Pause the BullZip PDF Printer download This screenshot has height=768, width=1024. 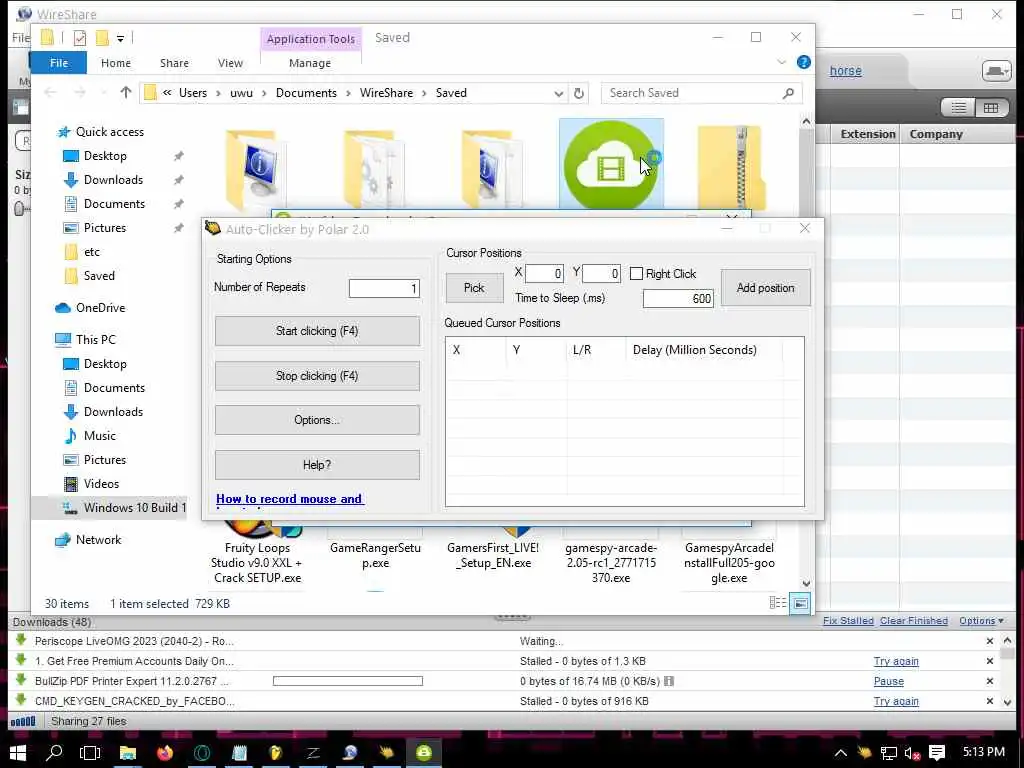pyautogui.click(x=889, y=682)
